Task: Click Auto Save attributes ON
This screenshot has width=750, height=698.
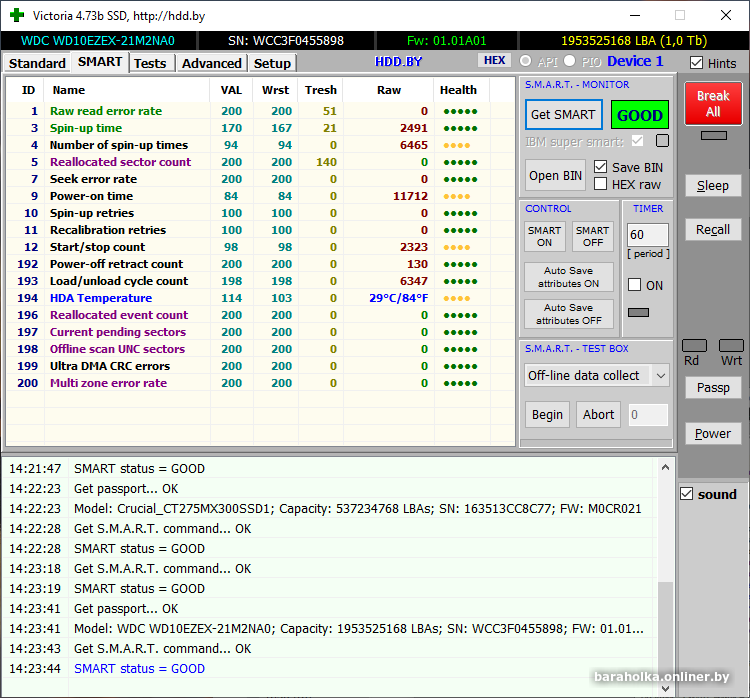Action: 569,277
